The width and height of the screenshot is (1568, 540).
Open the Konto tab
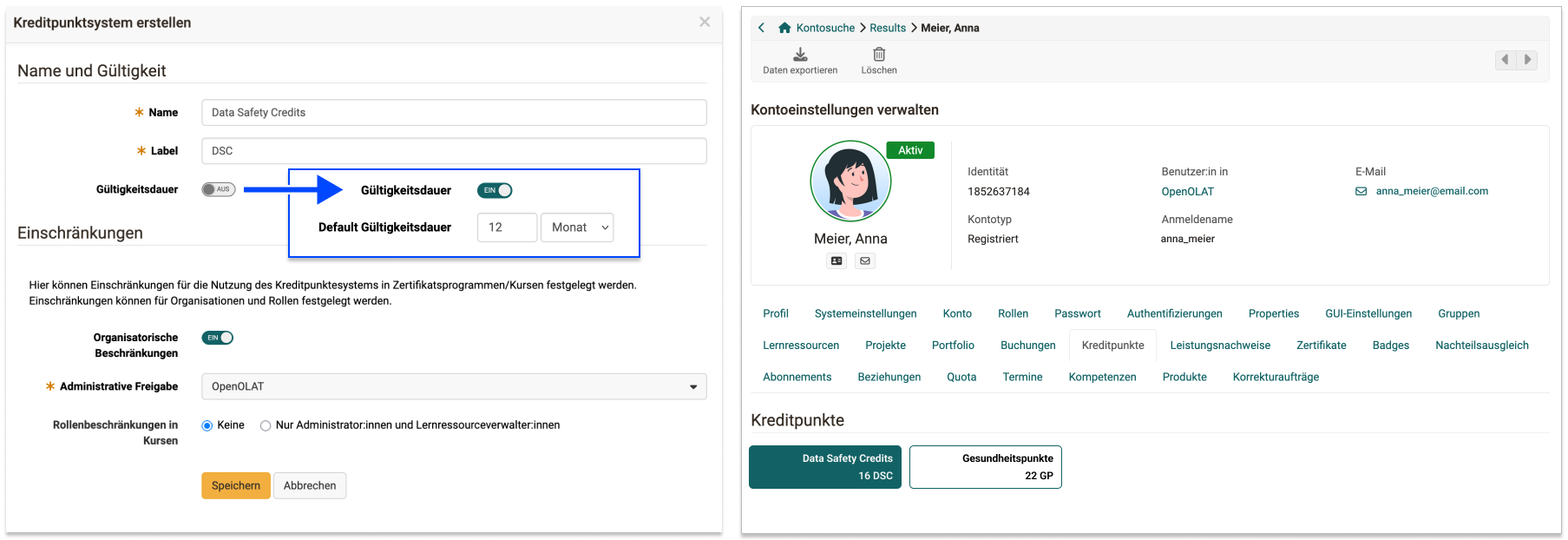point(957,313)
